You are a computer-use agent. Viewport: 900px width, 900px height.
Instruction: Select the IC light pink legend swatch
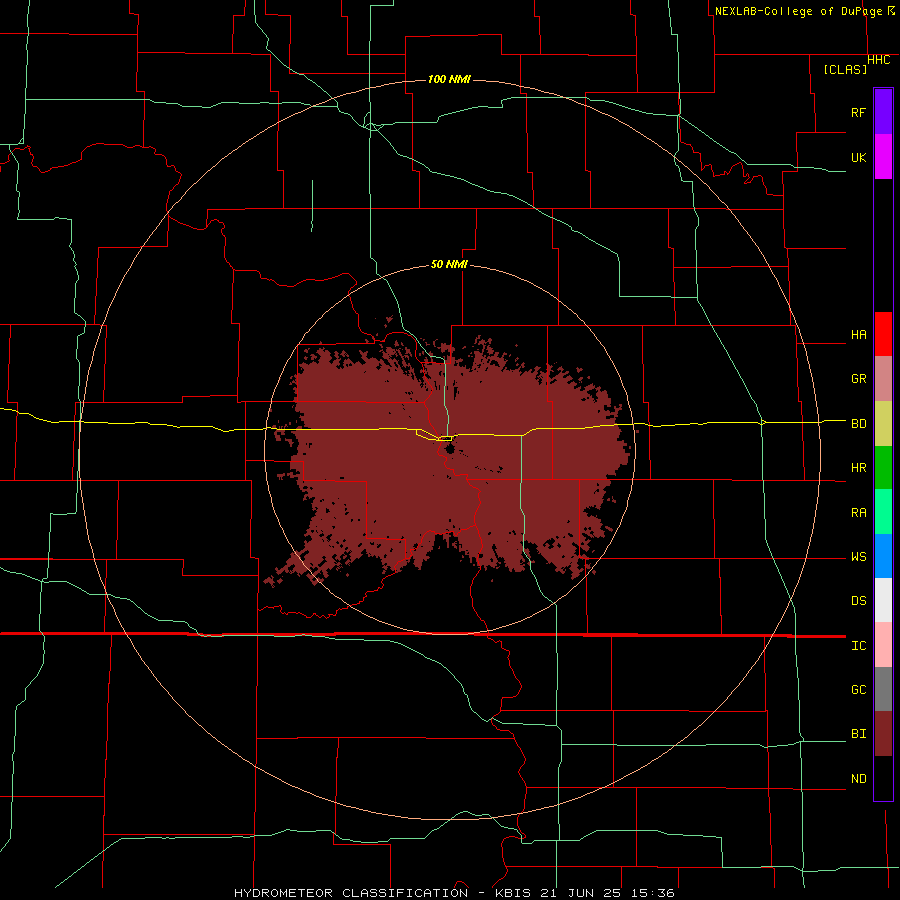click(x=883, y=645)
